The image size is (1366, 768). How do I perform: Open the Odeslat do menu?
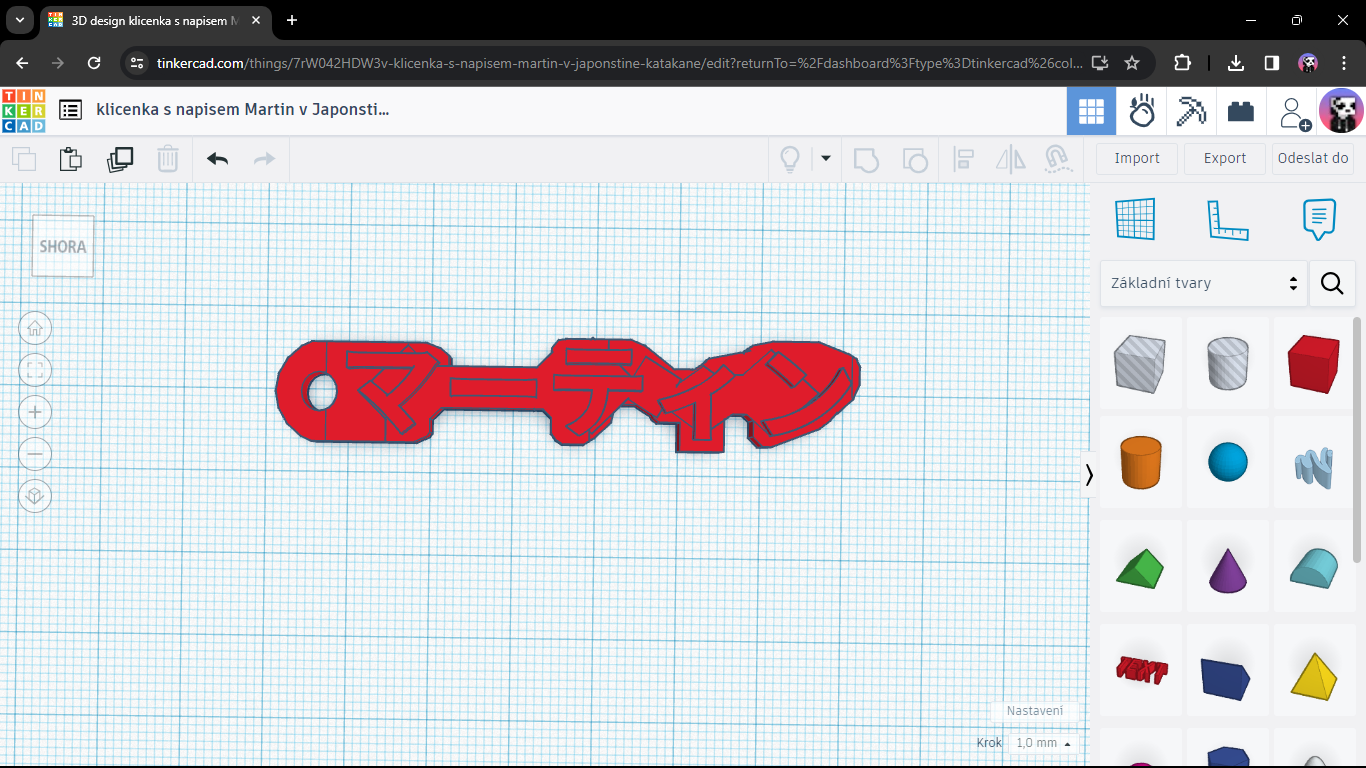[1313, 158]
